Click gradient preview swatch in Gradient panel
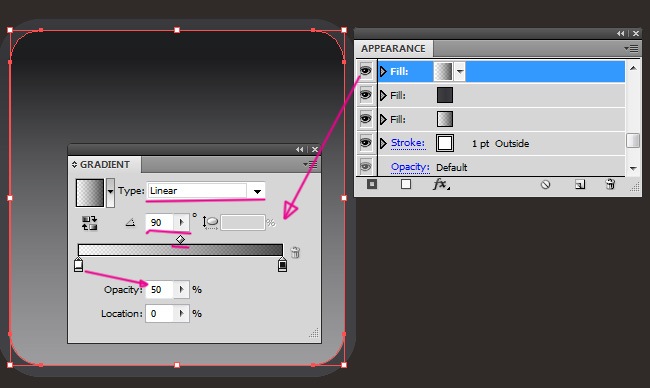This screenshot has height=388, width=650. 90,193
